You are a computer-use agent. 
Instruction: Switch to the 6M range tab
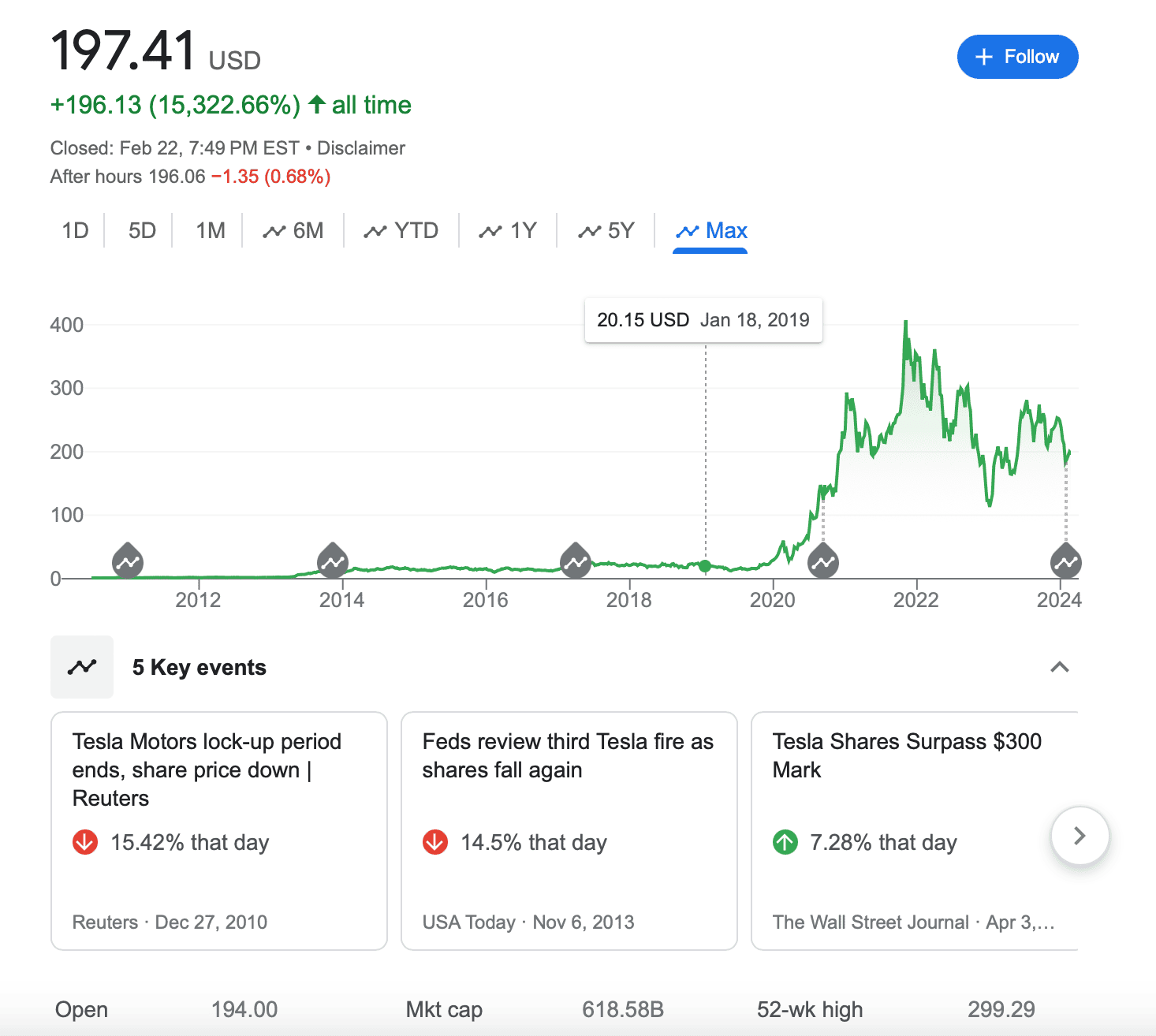(293, 230)
